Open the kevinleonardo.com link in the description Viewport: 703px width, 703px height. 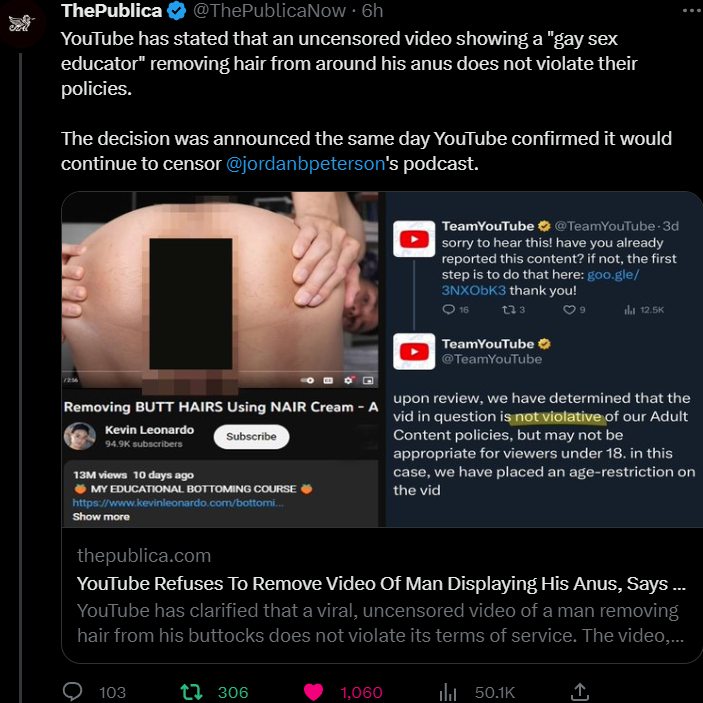click(x=178, y=503)
